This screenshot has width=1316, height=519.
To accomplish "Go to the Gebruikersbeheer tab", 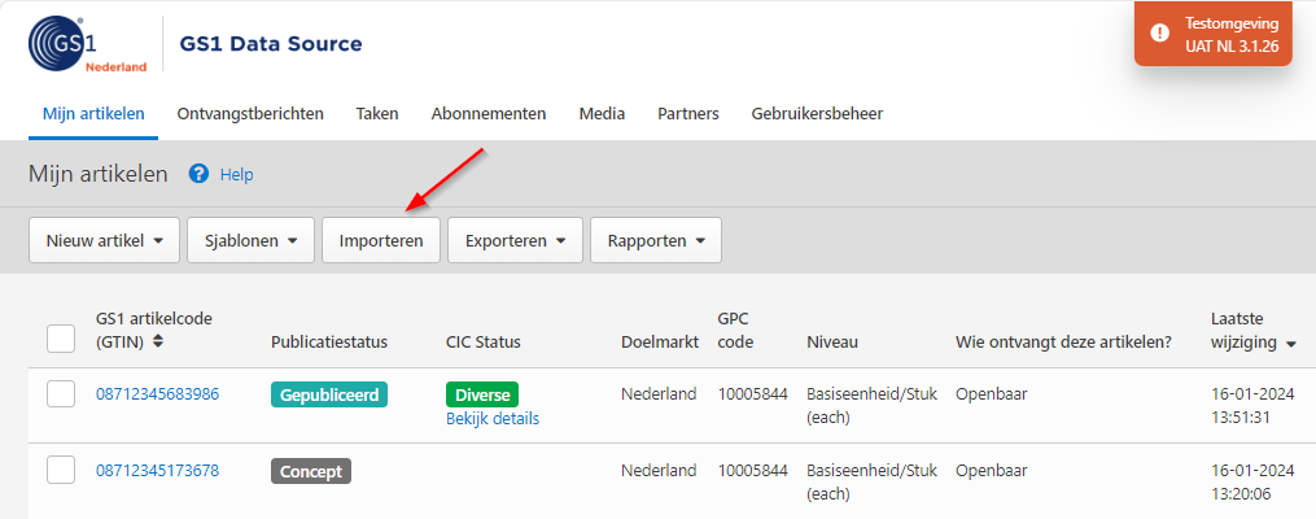I will (817, 114).
